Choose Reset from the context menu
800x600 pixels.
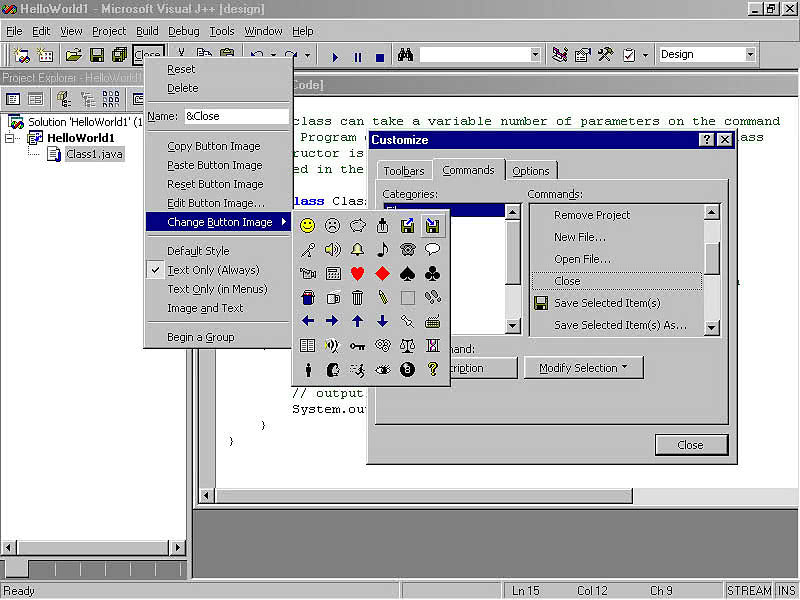click(x=218, y=69)
